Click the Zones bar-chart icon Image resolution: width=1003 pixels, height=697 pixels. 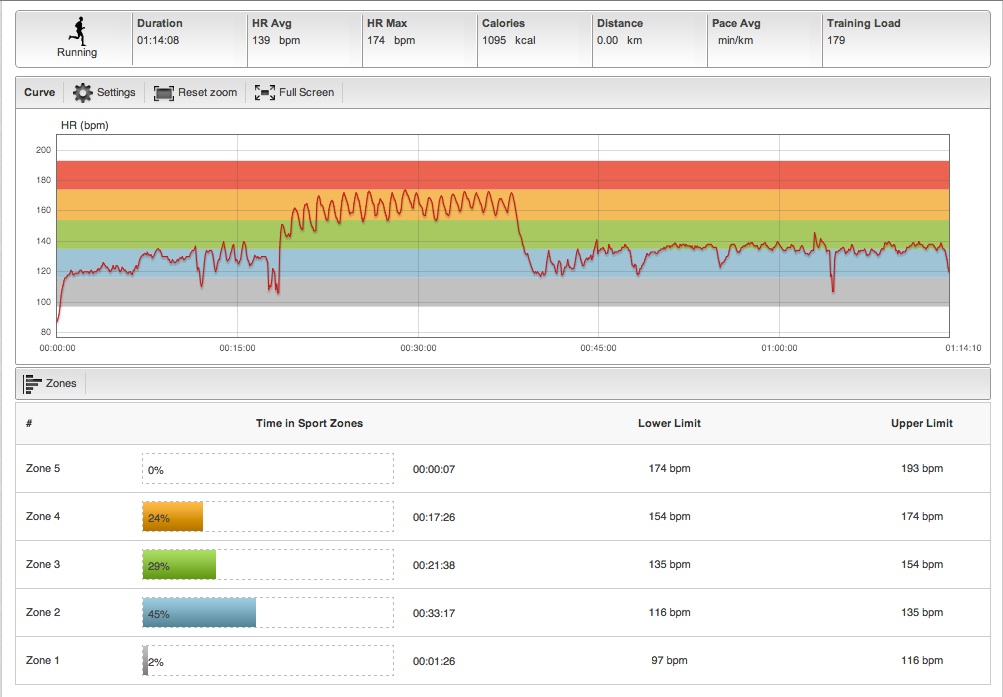32,383
